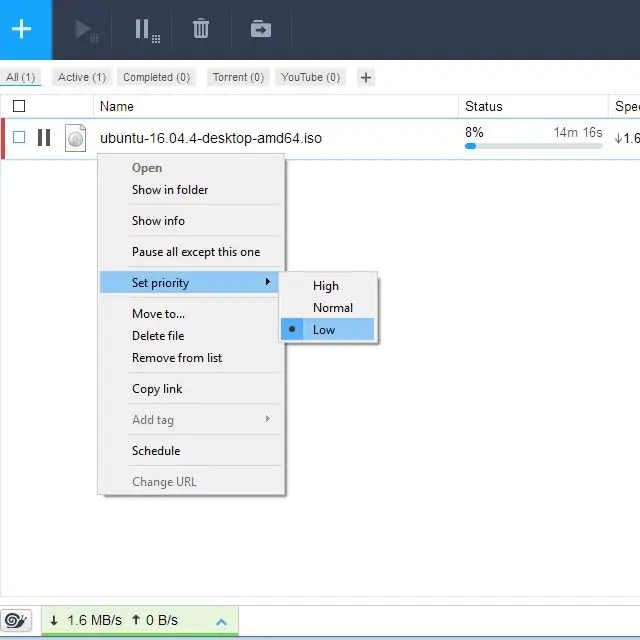Click ubuntu-16.04.4-desktop-amd64.iso file name
The width and height of the screenshot is (640, 640).
pyautogui.click(x=211, y=138)
